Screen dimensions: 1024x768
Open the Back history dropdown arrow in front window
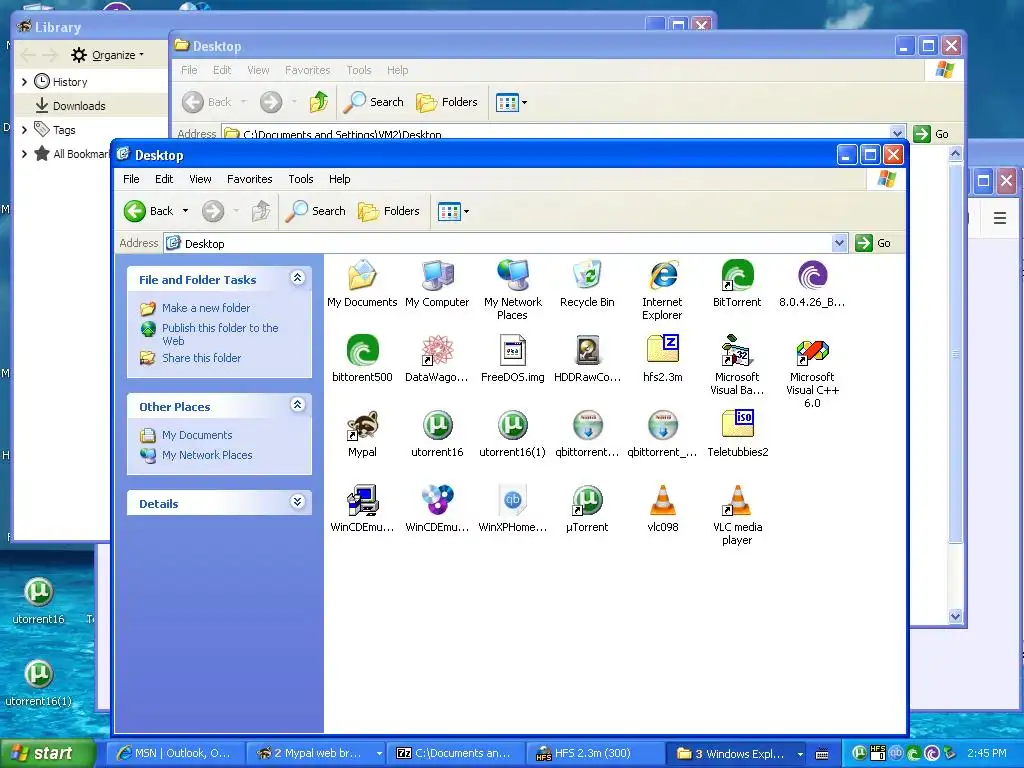pos(185,211)
